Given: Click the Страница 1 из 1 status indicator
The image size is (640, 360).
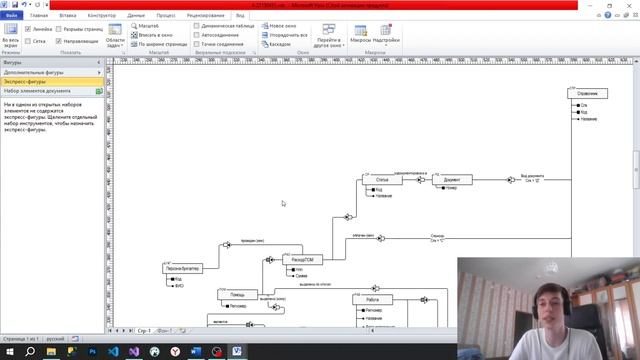Looking at the screenshot, I should pos(21,339).
